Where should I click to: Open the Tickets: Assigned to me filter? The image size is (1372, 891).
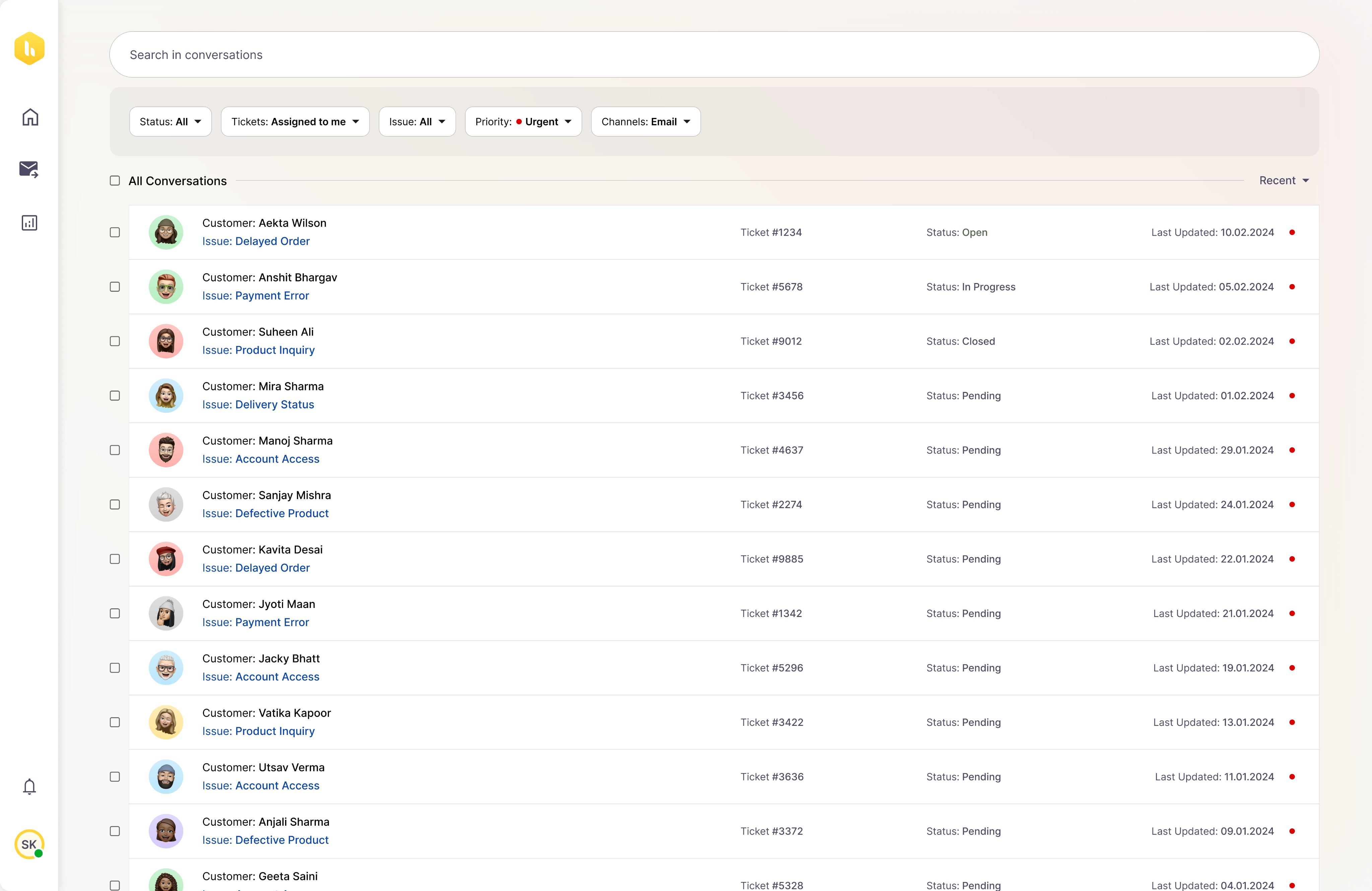[x=294, y=122]
